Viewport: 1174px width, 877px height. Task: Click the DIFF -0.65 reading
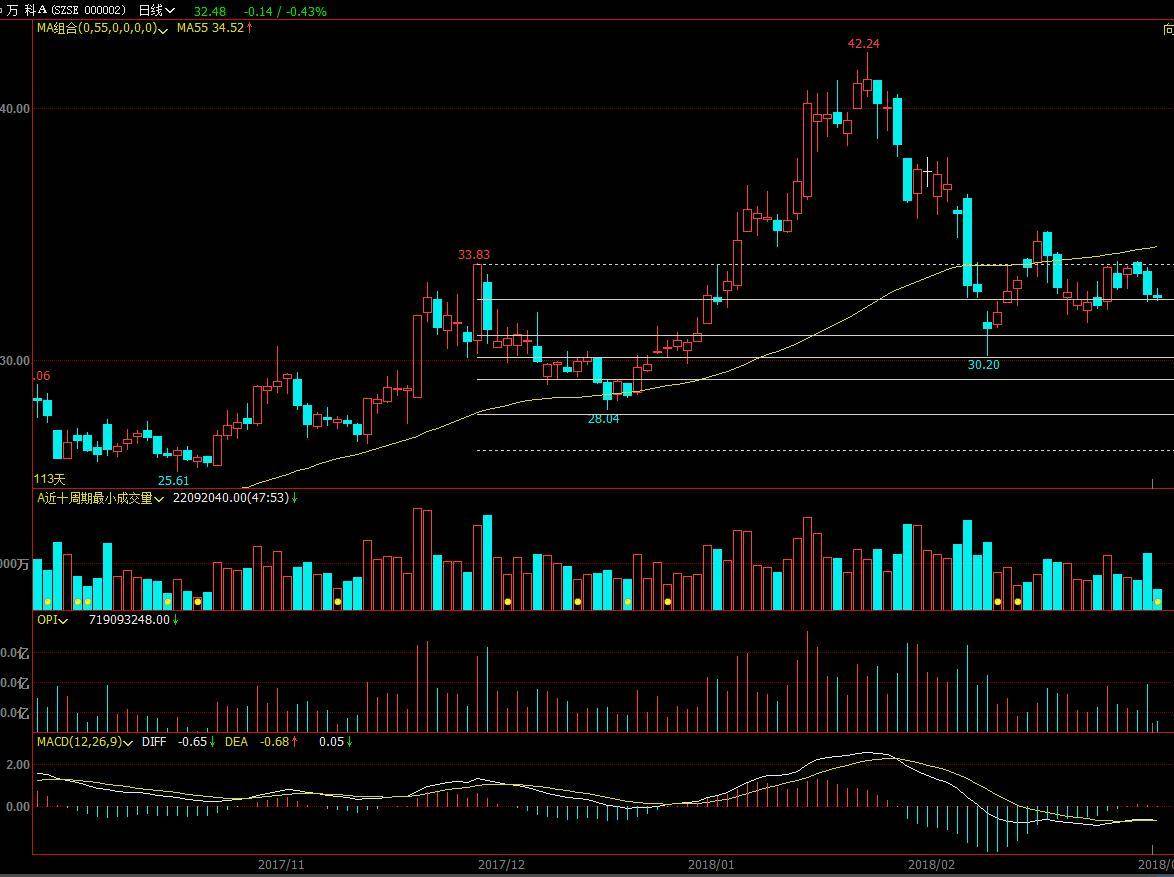pos(174,741)
